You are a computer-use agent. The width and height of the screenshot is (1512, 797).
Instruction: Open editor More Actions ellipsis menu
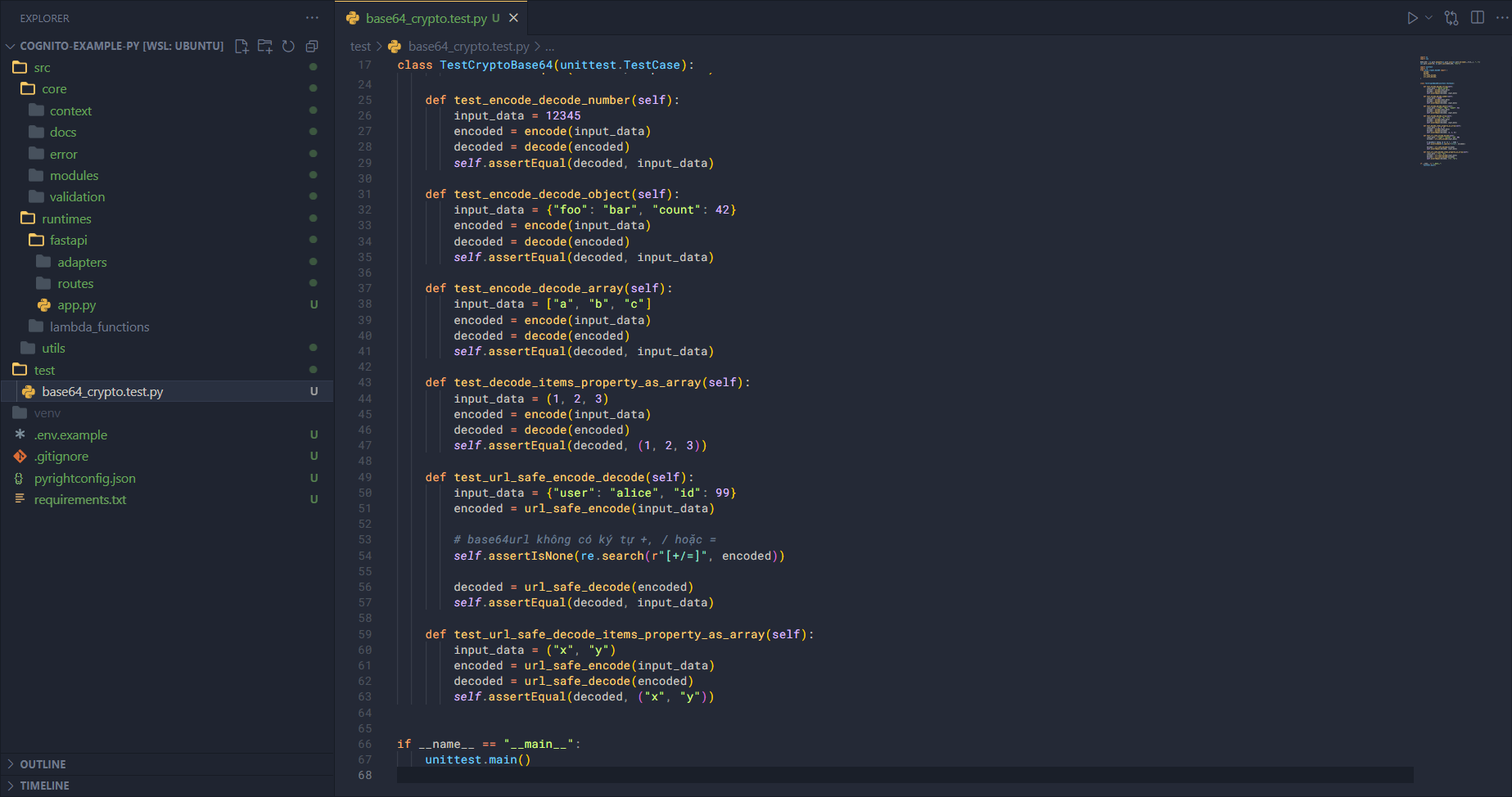coord(1501,18)
